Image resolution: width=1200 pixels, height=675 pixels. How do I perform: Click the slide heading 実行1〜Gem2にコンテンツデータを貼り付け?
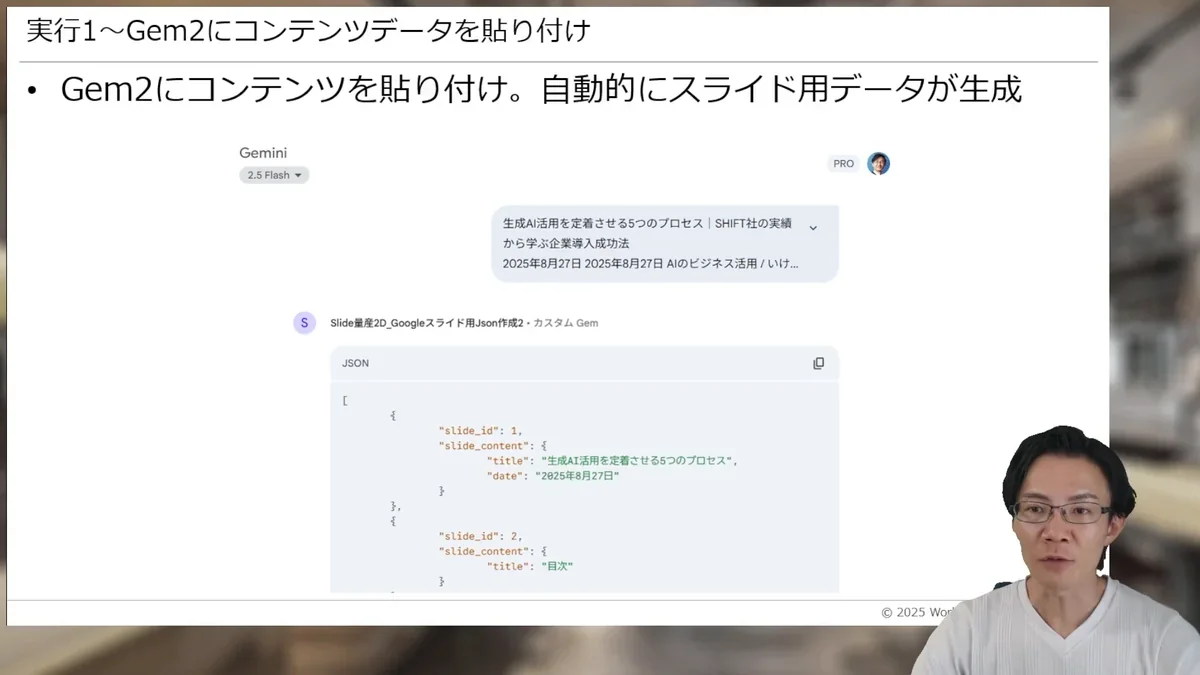[x=308, y=31]
